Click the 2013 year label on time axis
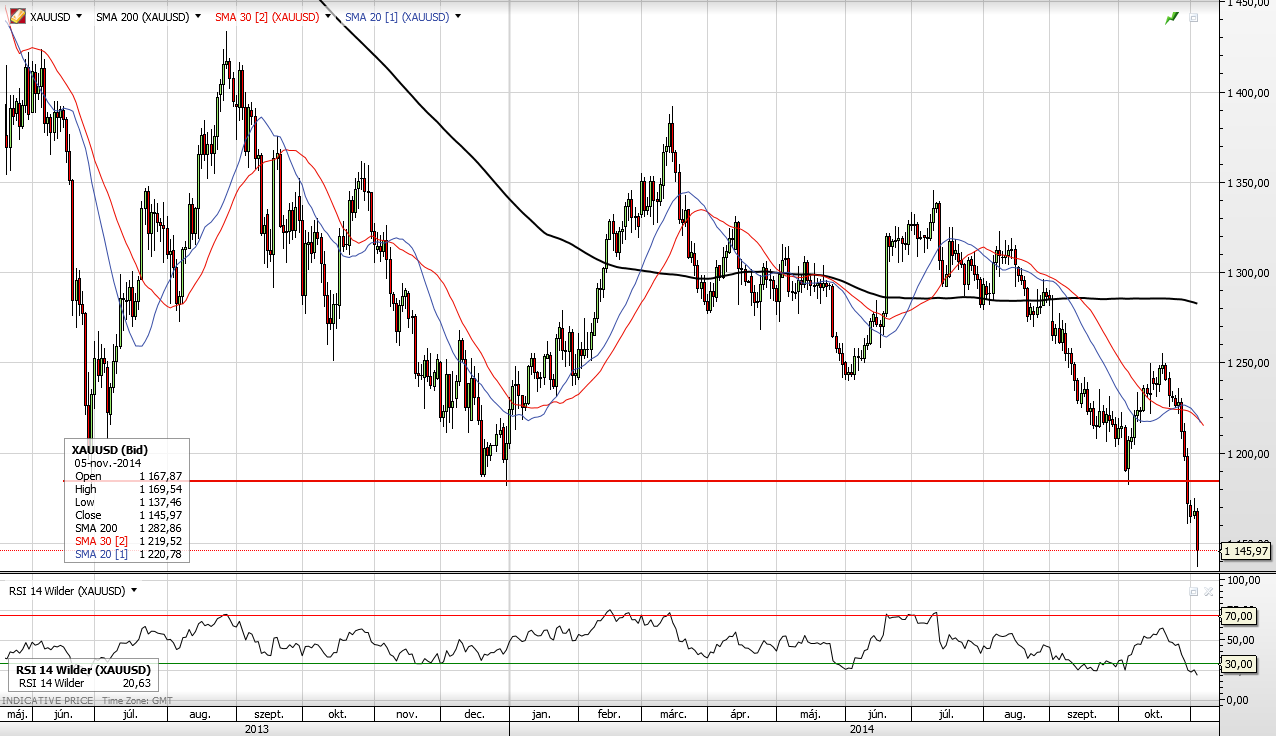The width and height of the screenshot is (1276, 736). [255, 729]
